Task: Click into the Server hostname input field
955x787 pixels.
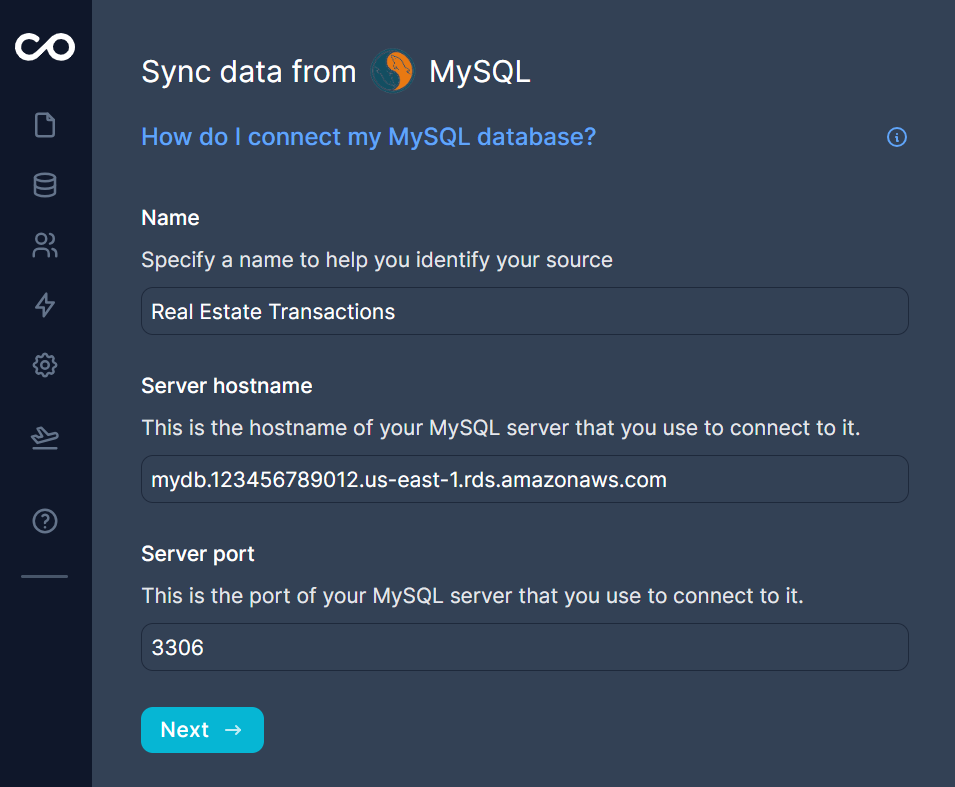Action: pyautogui.click(x=524, y=480)
